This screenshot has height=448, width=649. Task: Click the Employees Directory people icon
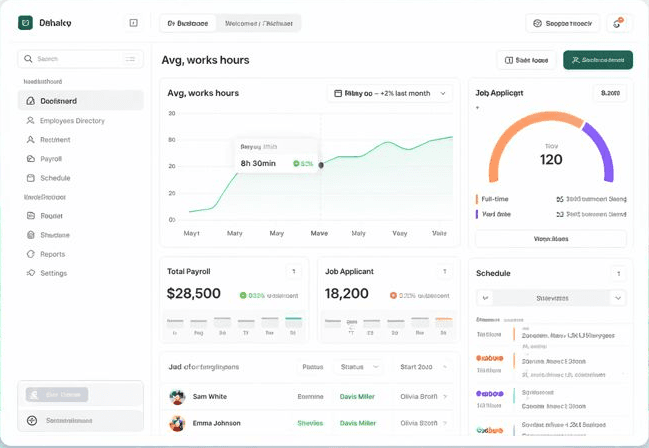pos(30,121)
